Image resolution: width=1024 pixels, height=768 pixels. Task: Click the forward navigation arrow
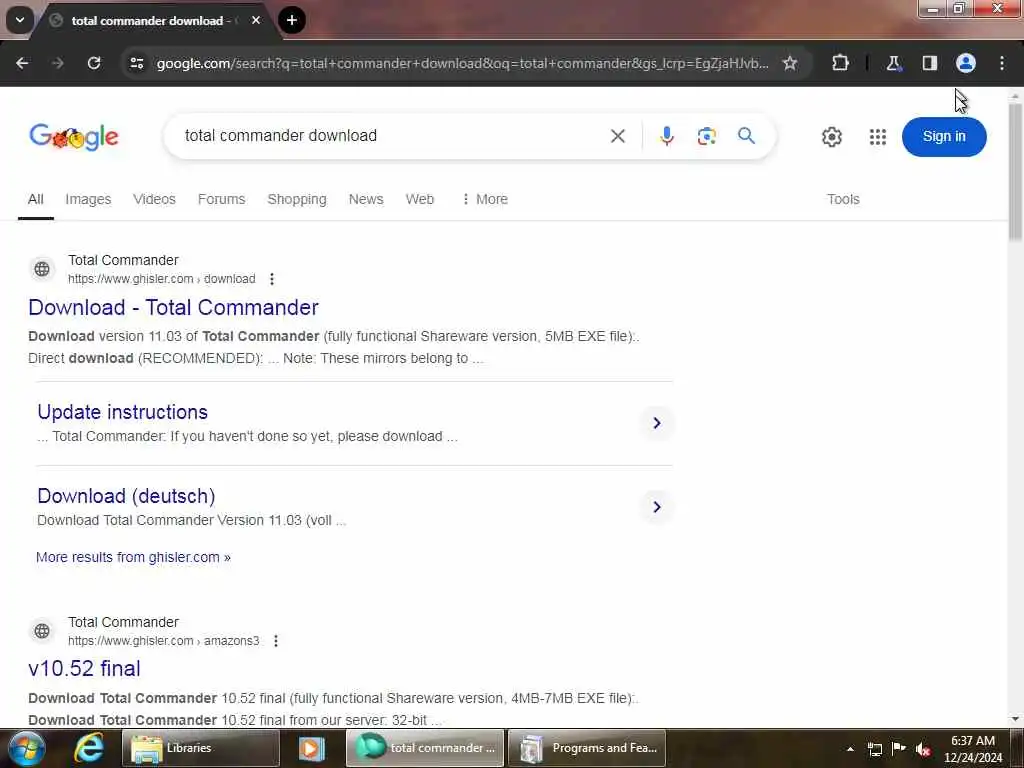57,63
